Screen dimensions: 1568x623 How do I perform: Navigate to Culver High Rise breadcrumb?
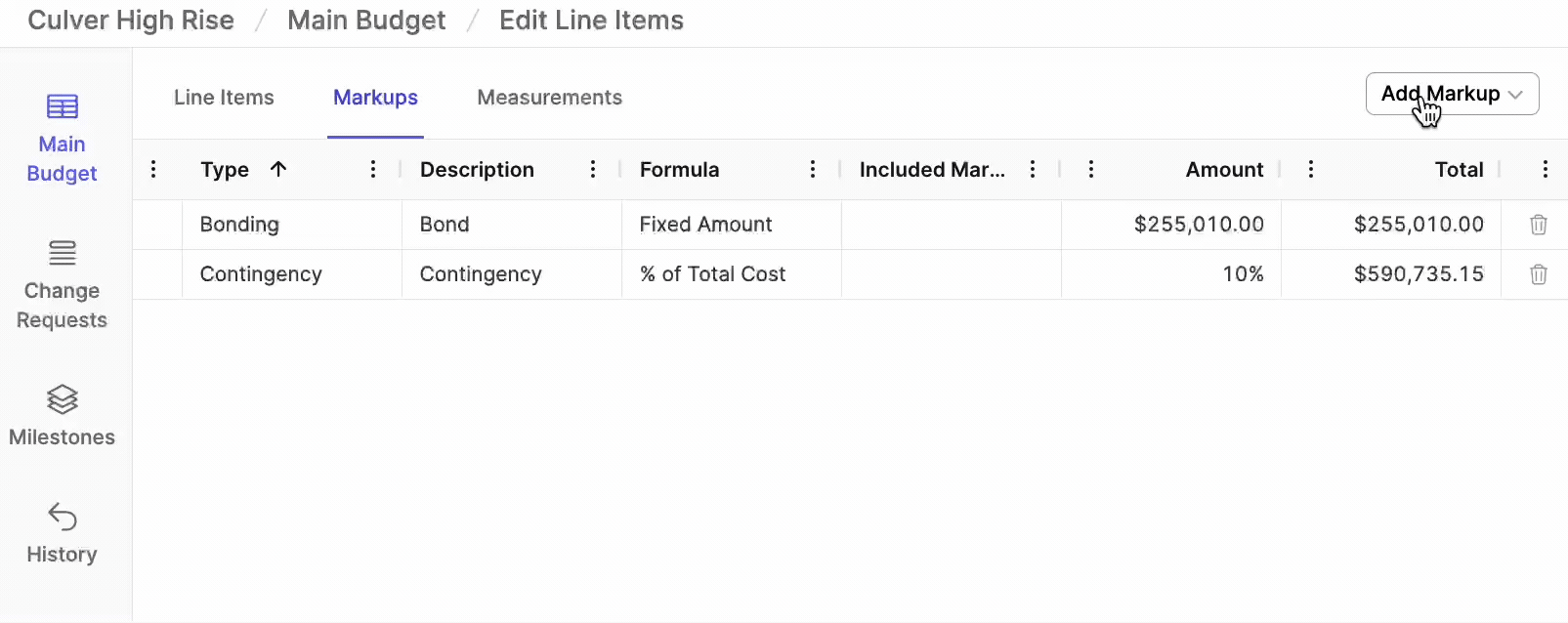pos(131,21)
